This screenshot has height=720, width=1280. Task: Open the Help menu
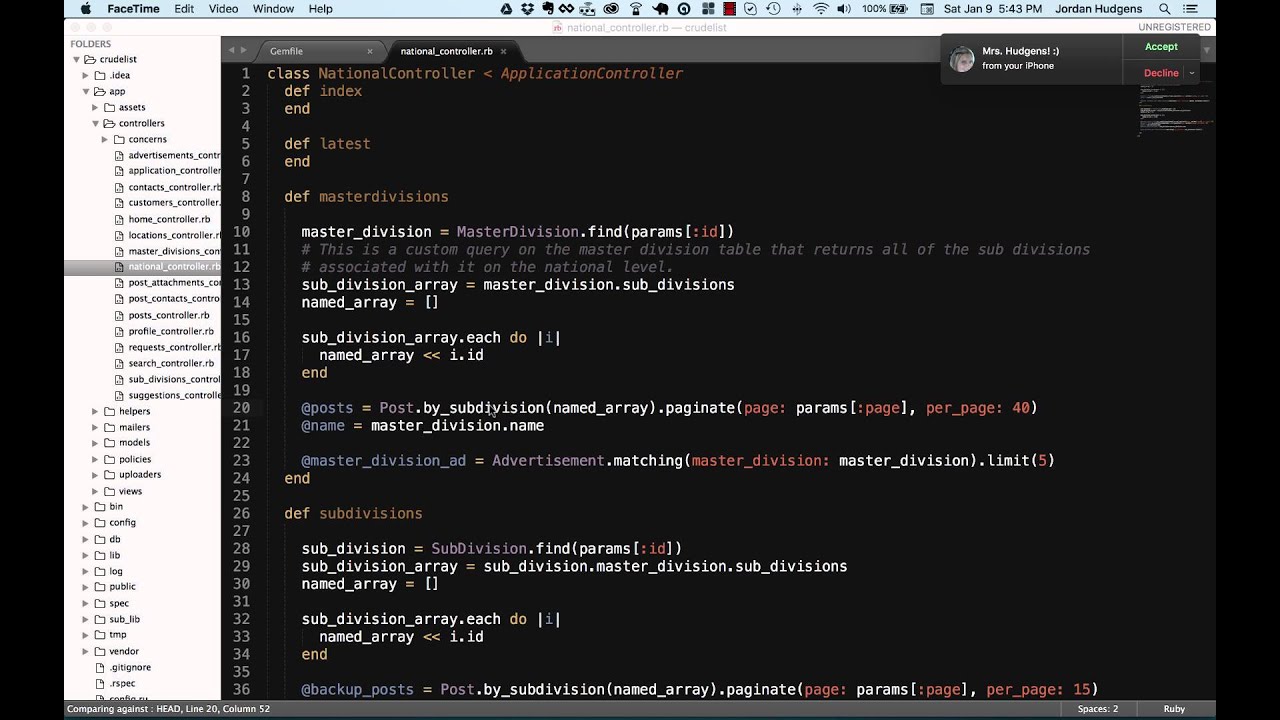coord(320,9)
